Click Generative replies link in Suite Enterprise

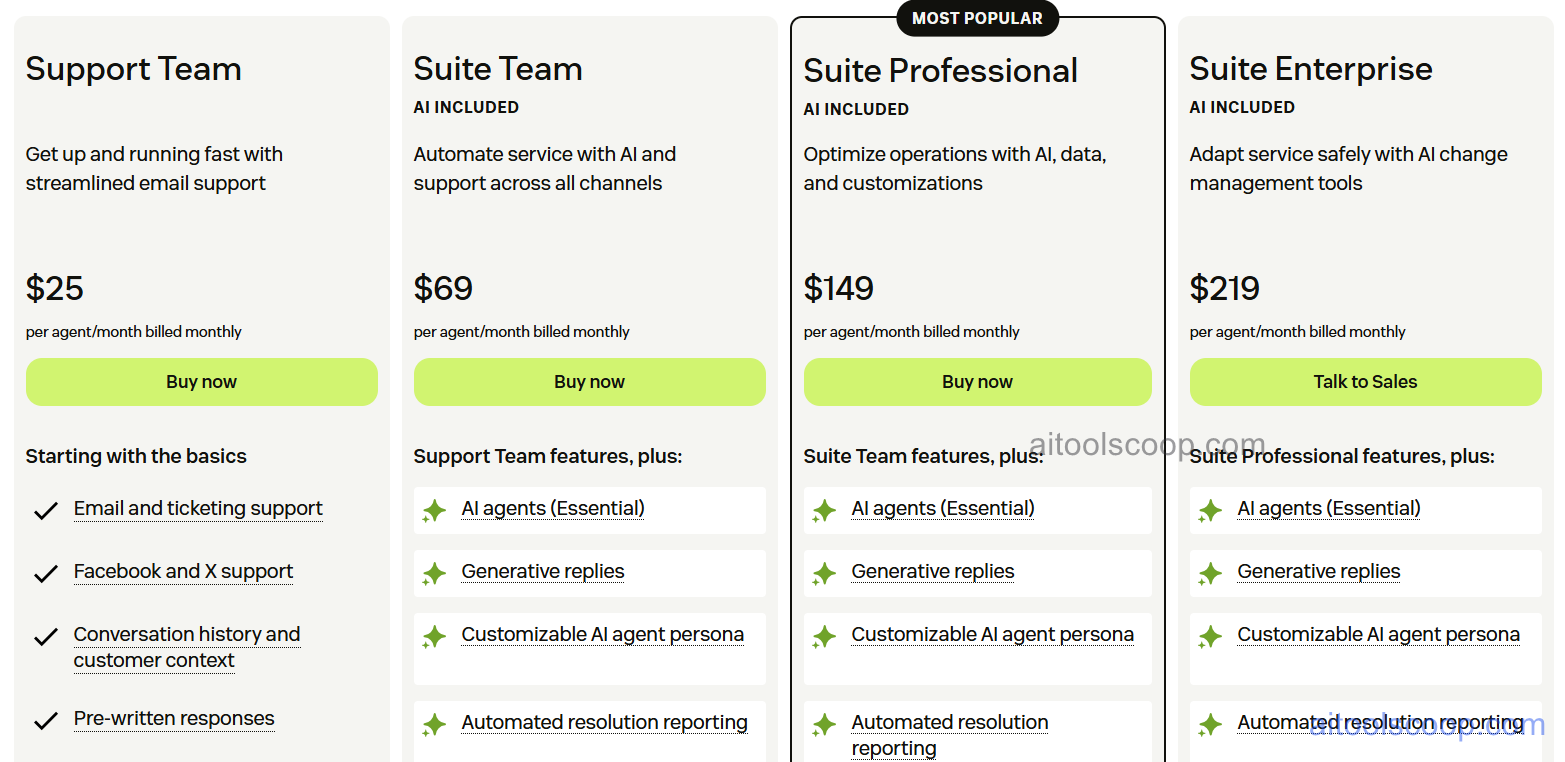click(1319, 572)
